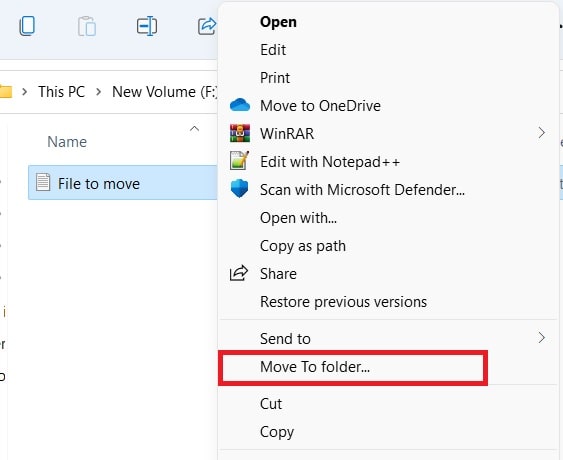Screen dimensions: 563x460
Task: Expand the WinRAR submenu arrow
Action: click(x=541, y=133)
